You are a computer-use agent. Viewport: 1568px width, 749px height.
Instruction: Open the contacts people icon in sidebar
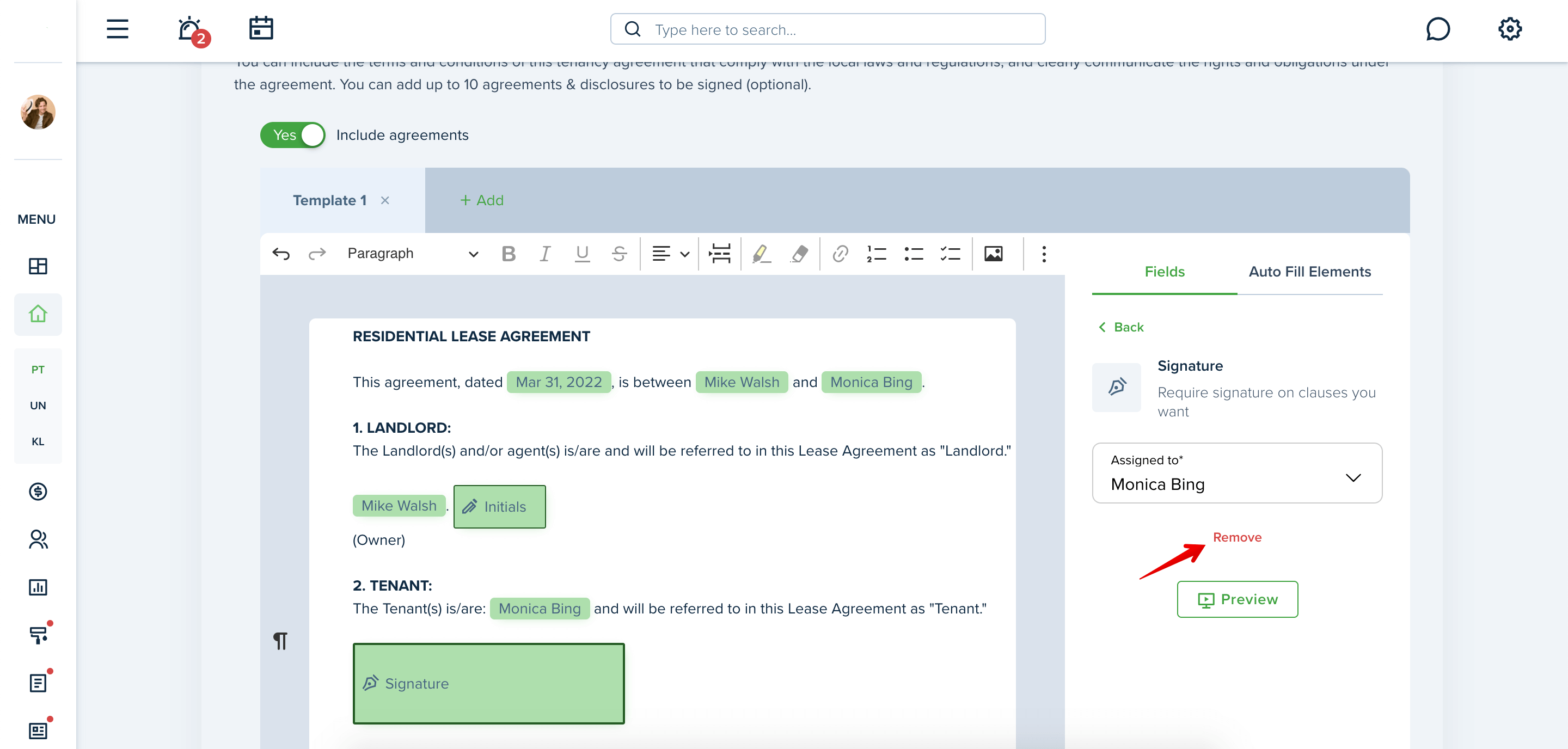coord(38,539)
